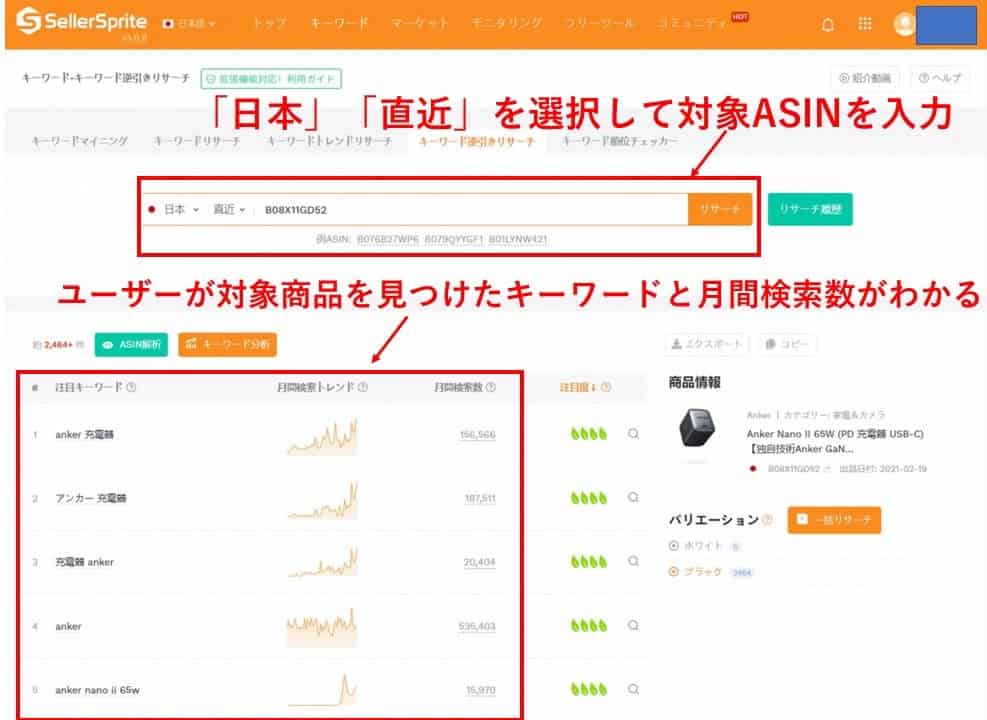Viewport: 987px width, 720px height.
Task: Open the 直近 period dropdown
Action: click(228, 209)
